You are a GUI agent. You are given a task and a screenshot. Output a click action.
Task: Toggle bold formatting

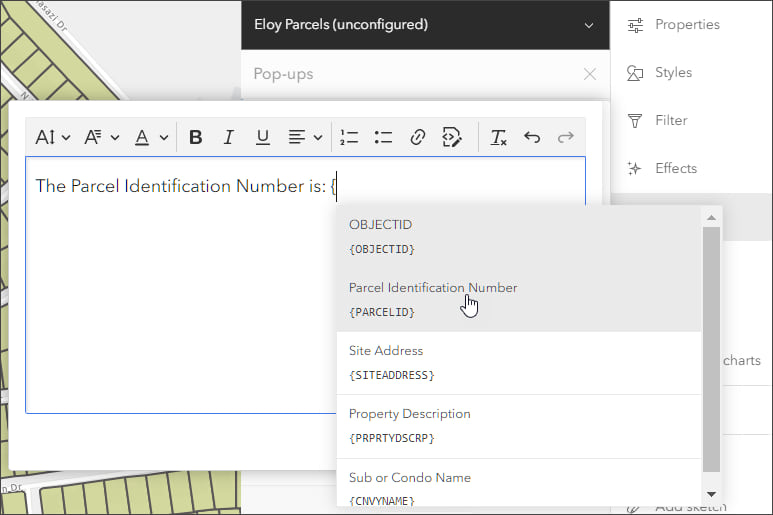pos(196,137)
